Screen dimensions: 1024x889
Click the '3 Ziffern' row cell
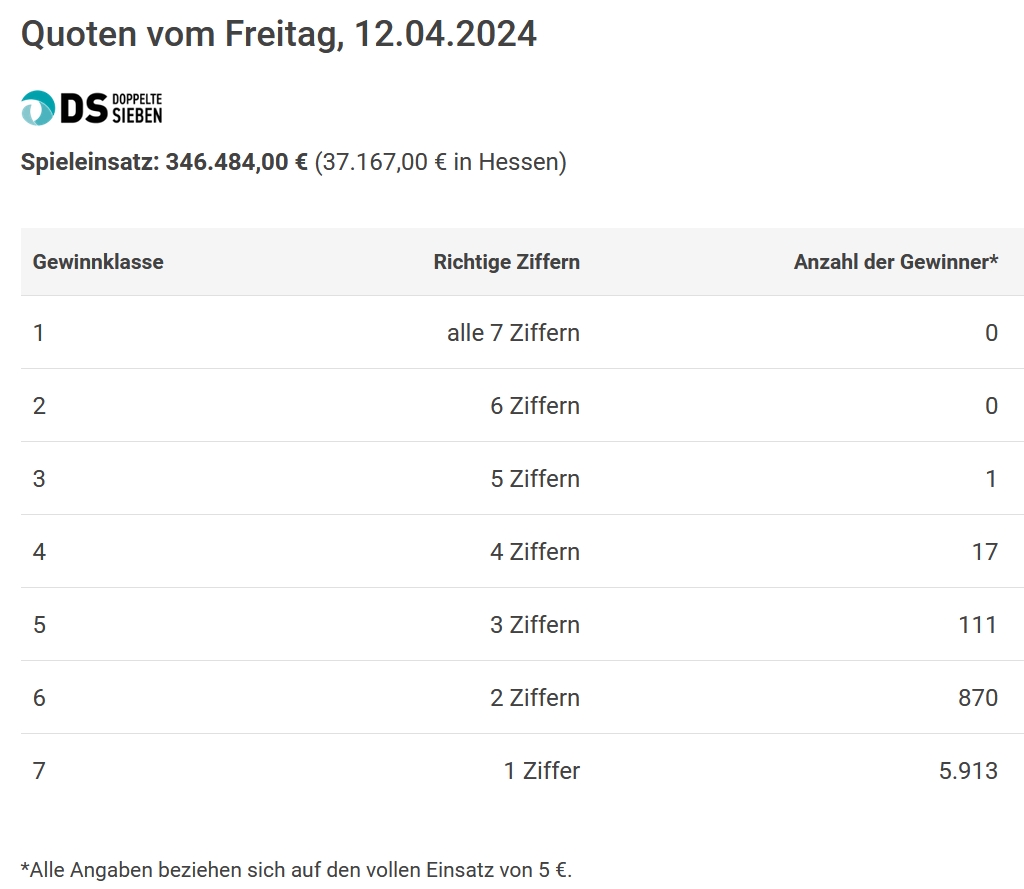click(535, 625)
